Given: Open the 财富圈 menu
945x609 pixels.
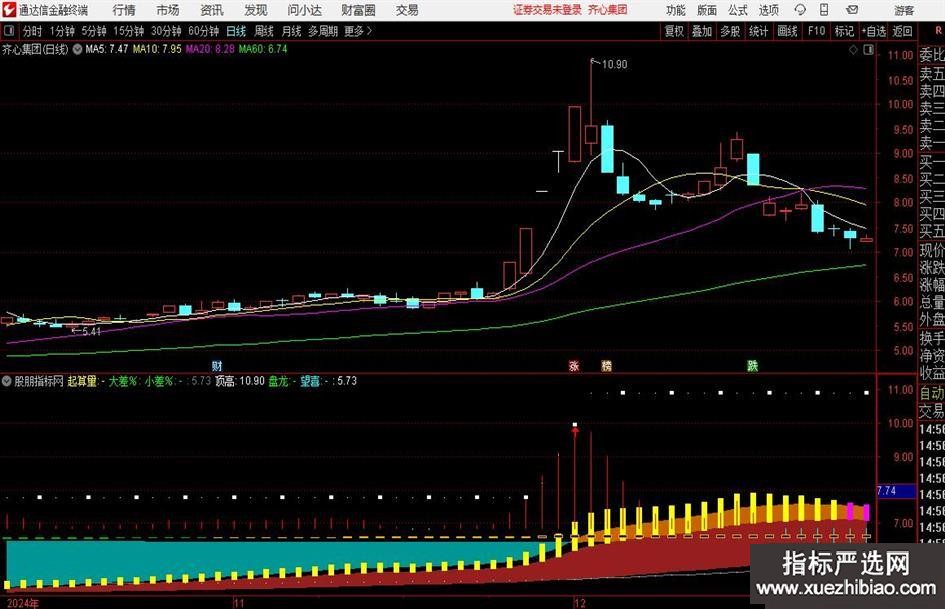Looking at the screenshot, I should (359, 10).
